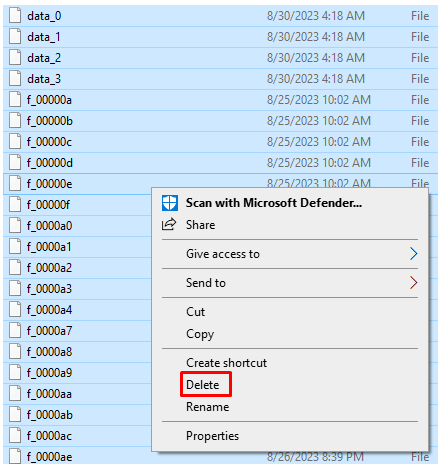Click the file icon beside f_0000ac
The width and height of the screenshot is (438, 464).
(x=15, y=436)
